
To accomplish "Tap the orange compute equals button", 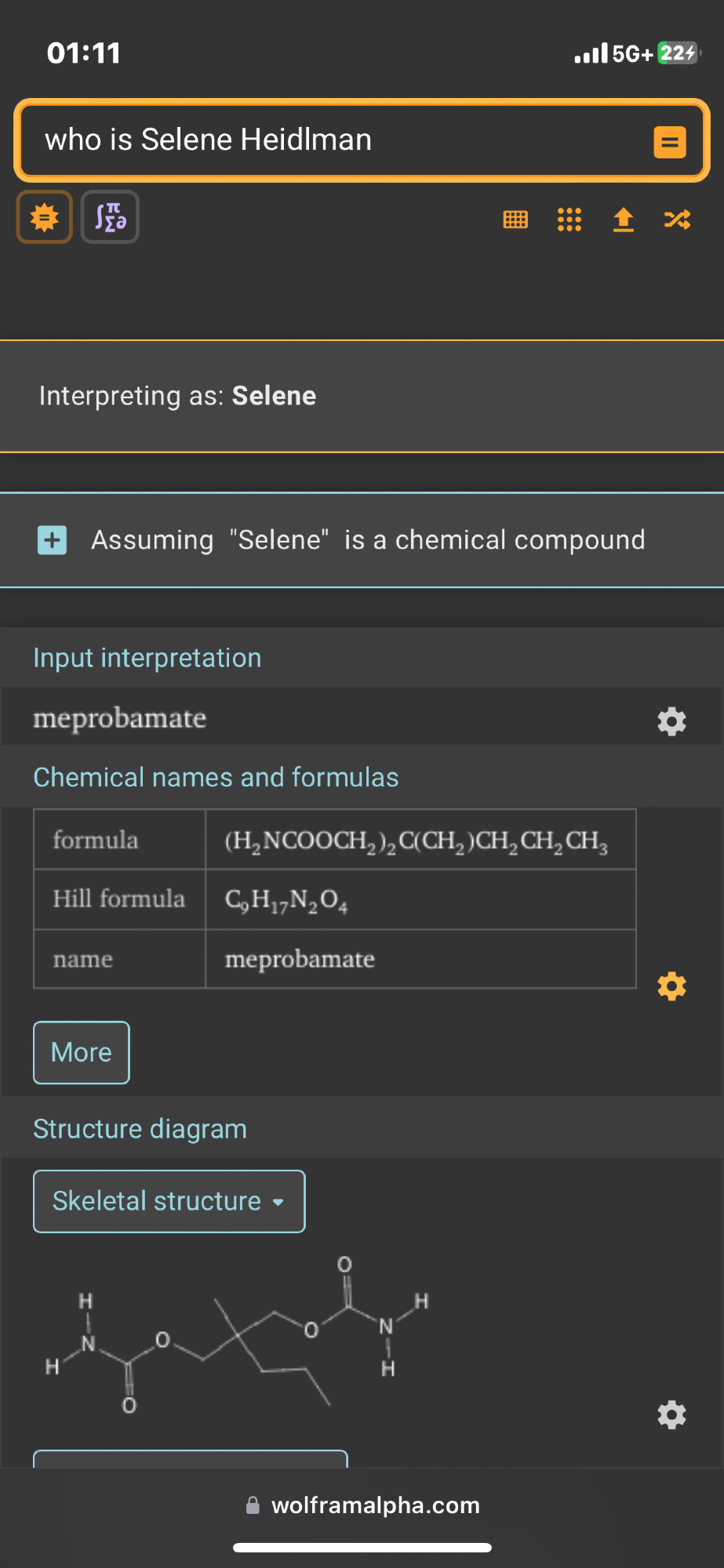I will coord(670,142).
